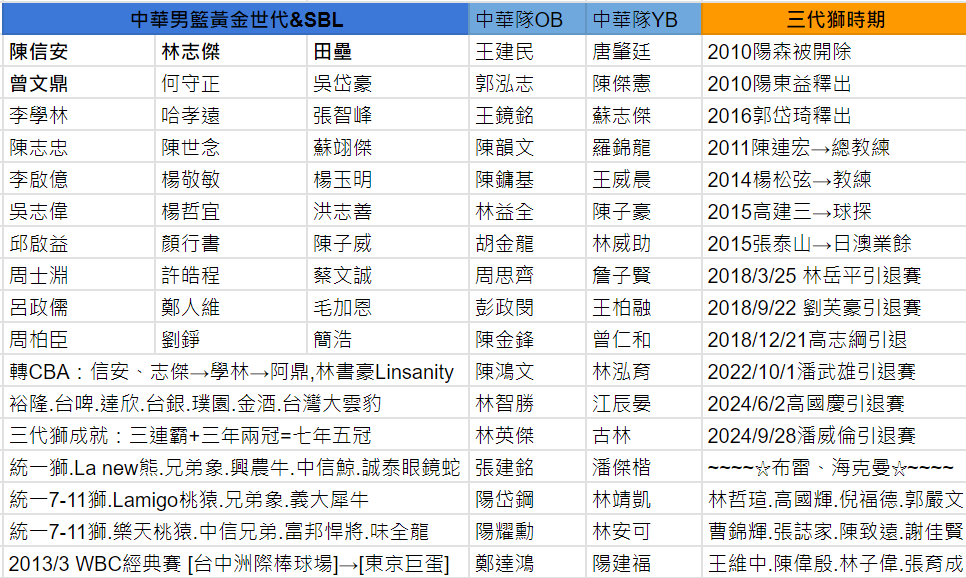Select the cell 陳志忠
Viewport: 966px width, 578px height.
(79, 147)
